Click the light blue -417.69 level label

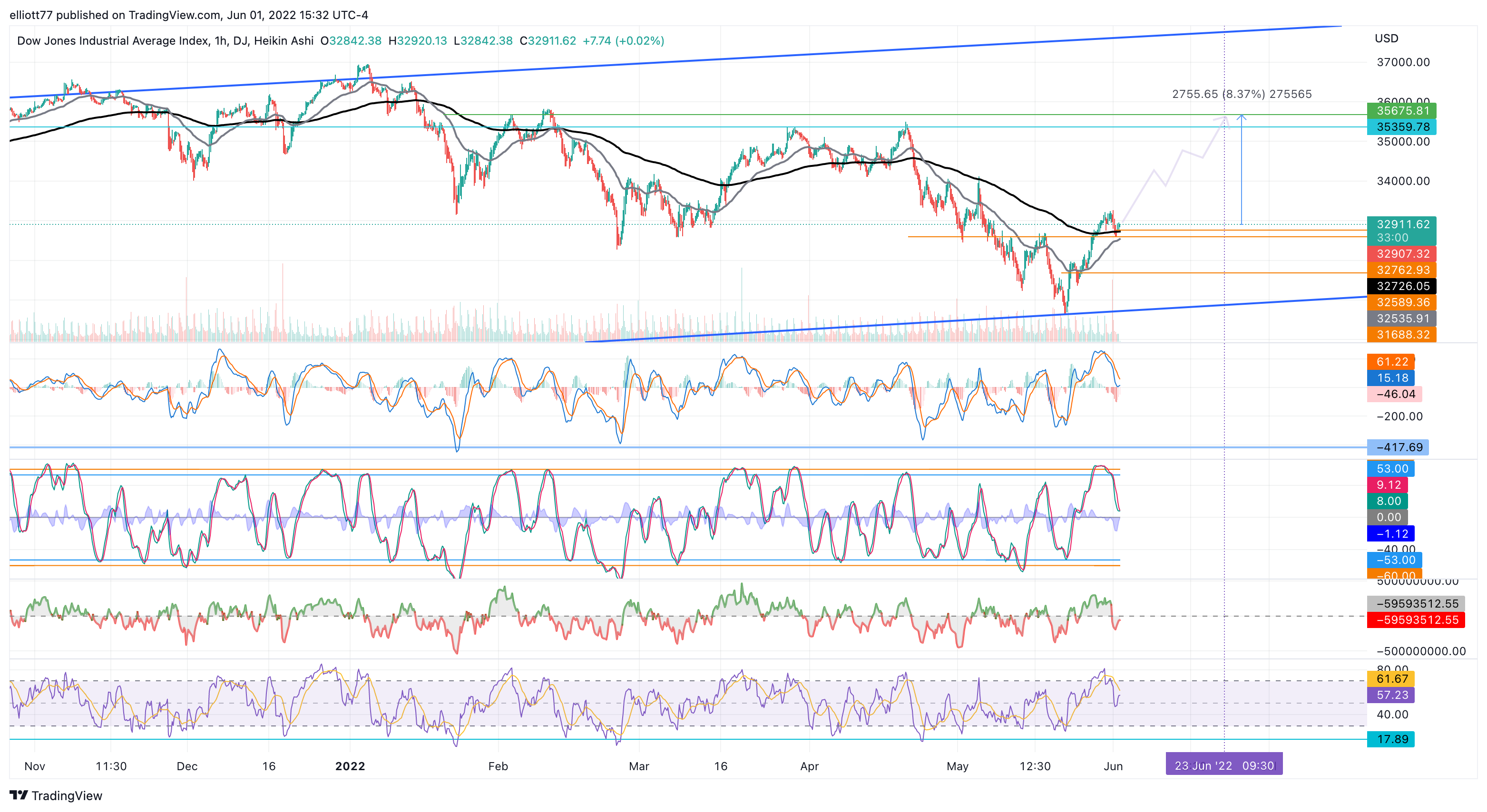[1398, 447]
